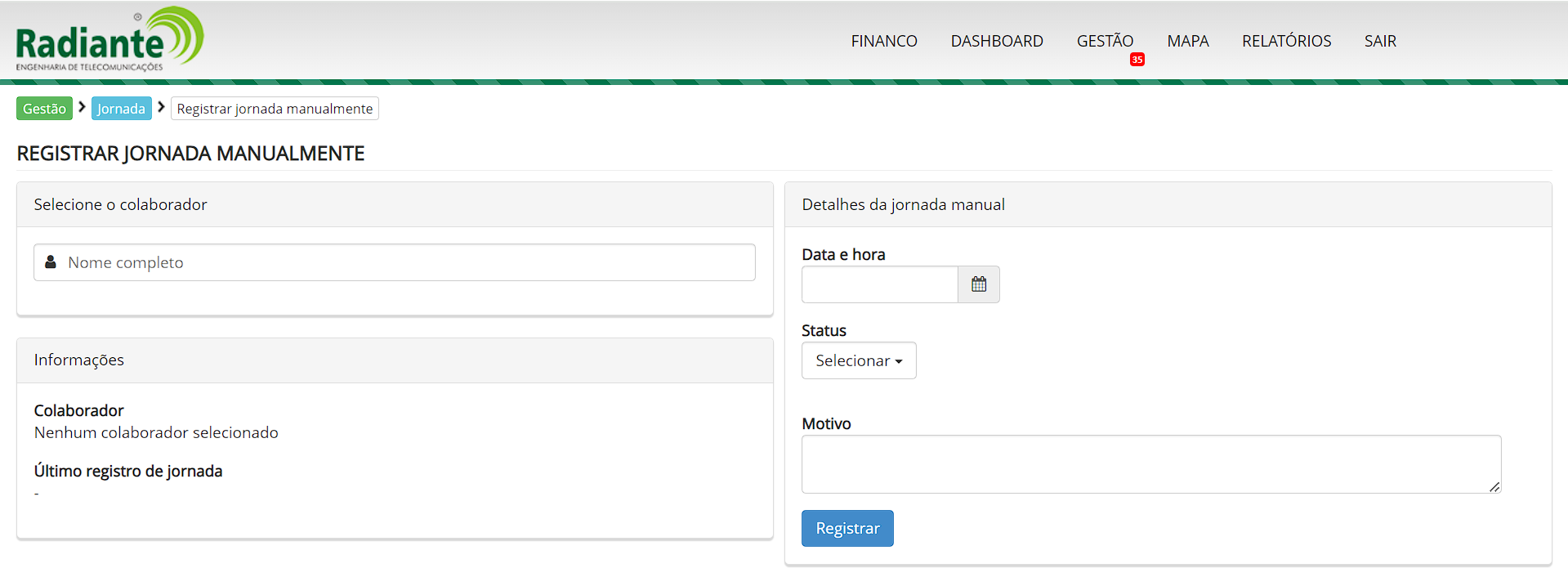The height and width of the screenshot is (577, 1568).
Task: Open the calendar date picker icon
Action: pyautogui.click(x=979, y=284)
